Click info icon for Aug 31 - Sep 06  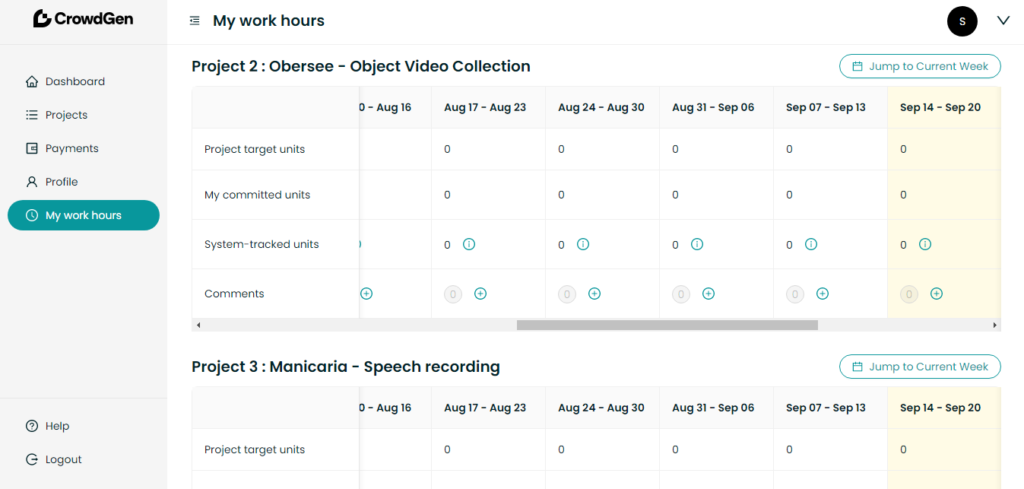pos(697,244)
